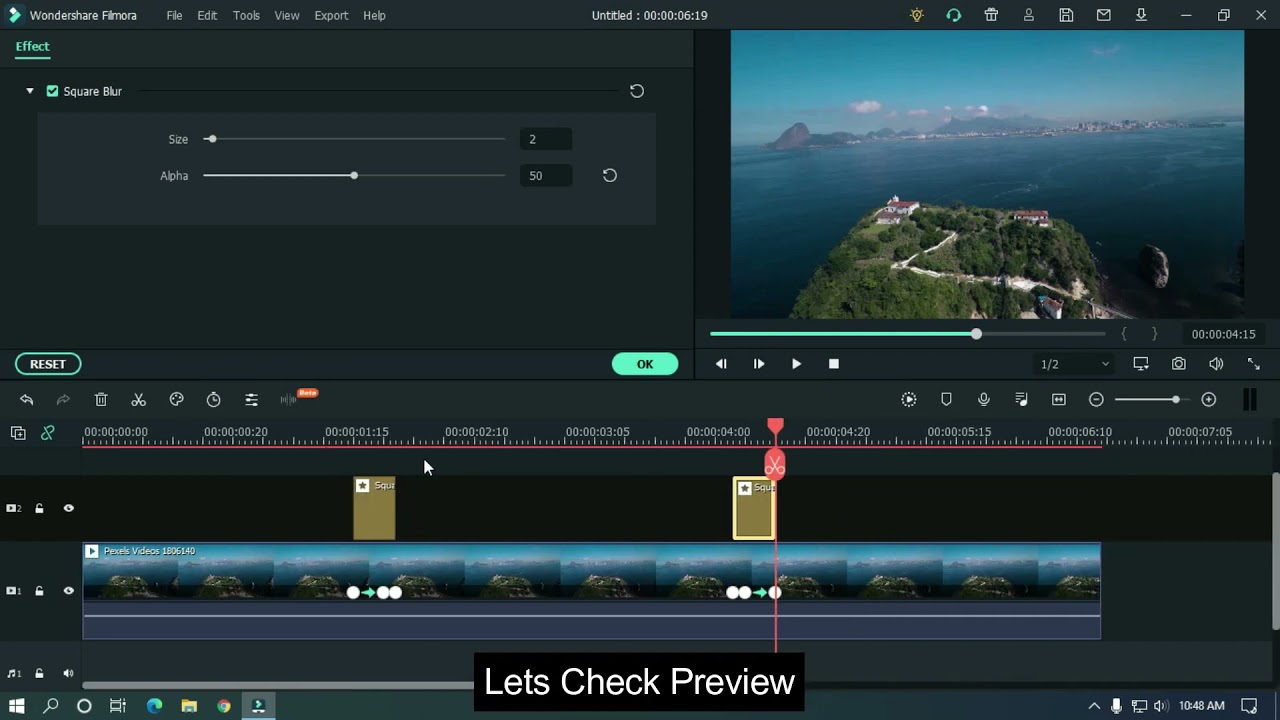This screenshot has height=720, width=1280.
Task: Click the Size value field
Action: tap(546, 139)
